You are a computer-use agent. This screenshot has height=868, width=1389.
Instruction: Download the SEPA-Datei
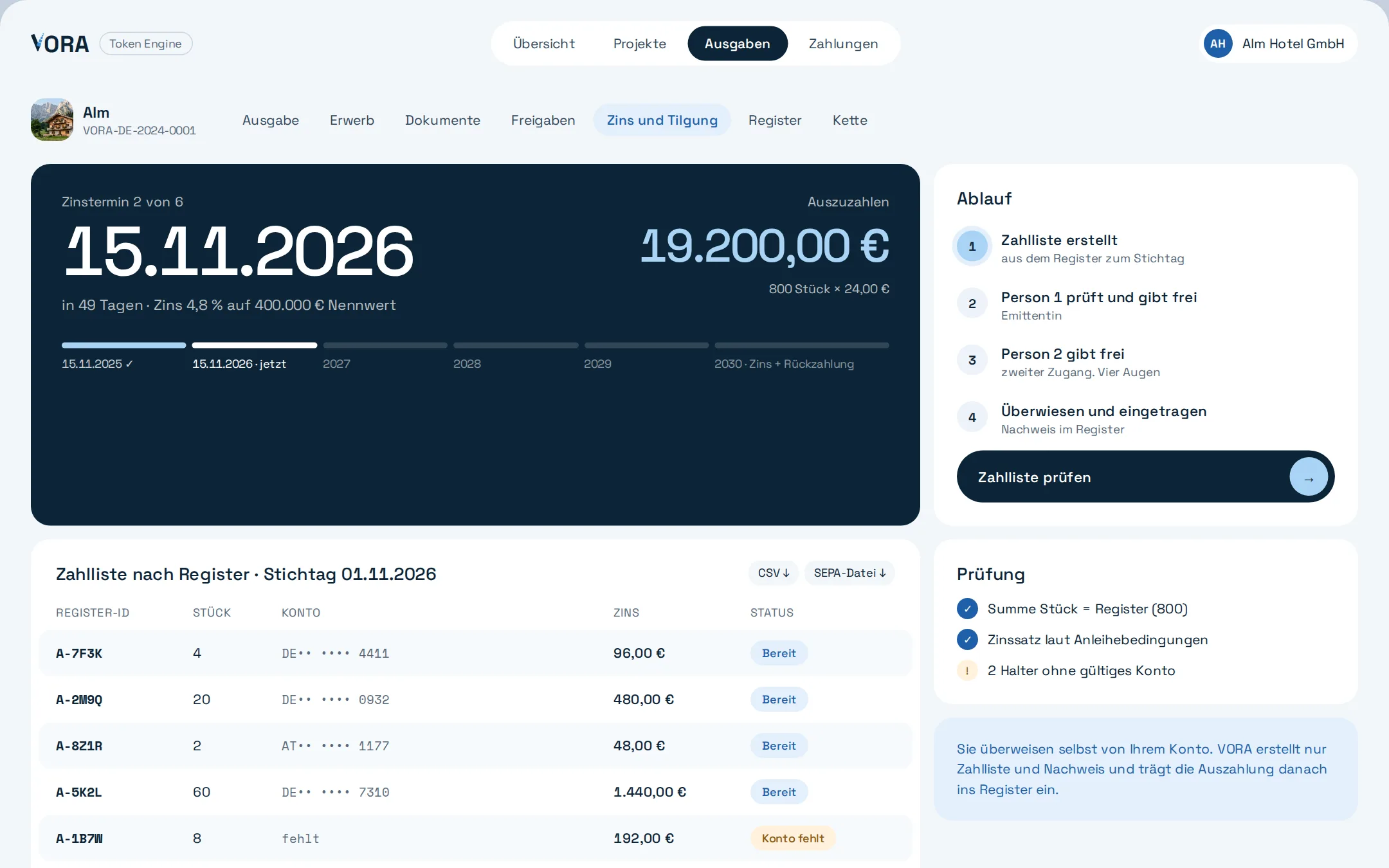(849, 573)
